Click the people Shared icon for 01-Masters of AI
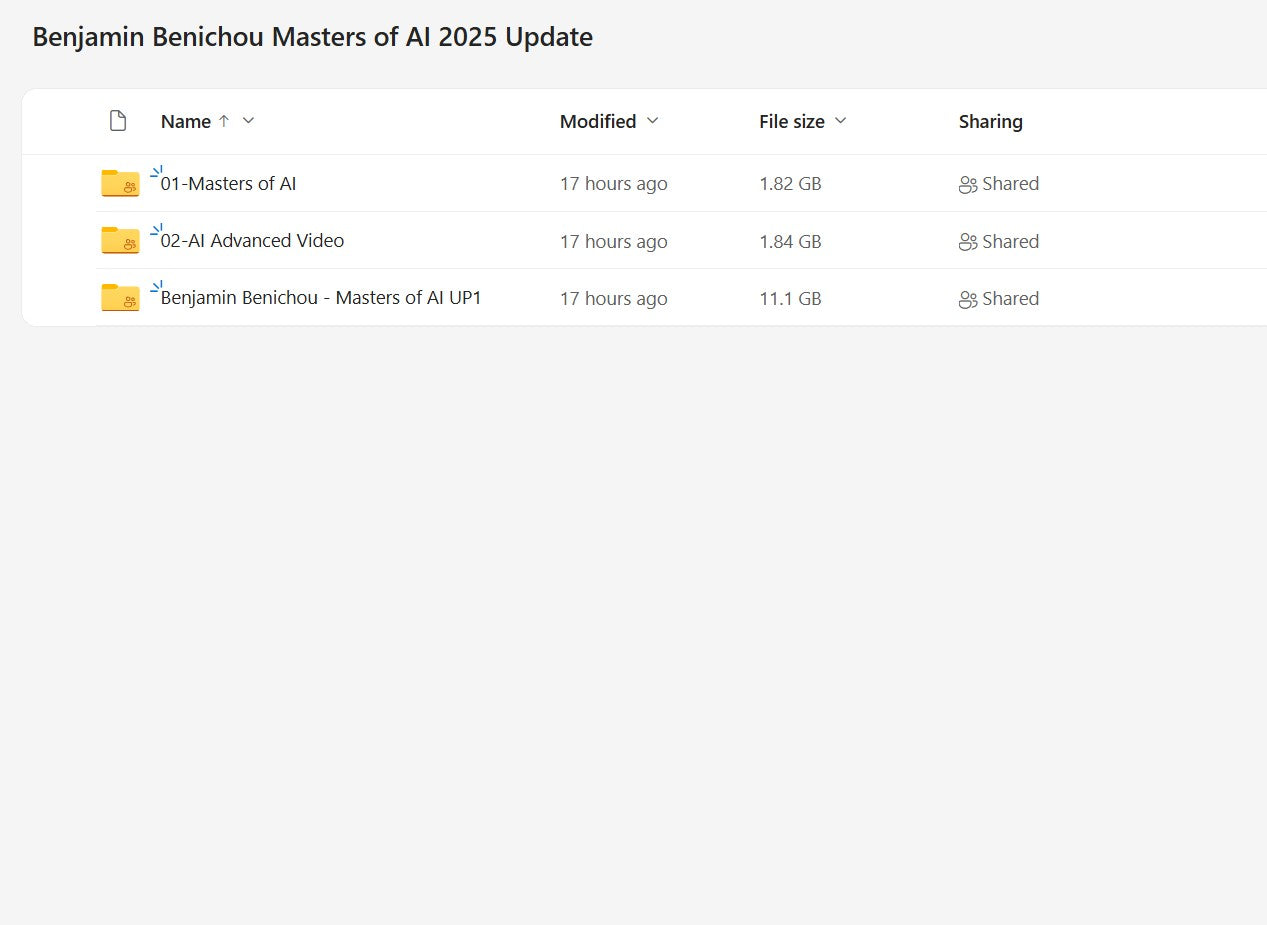This screenshot has height=925, width=1267. pos(967,184)
